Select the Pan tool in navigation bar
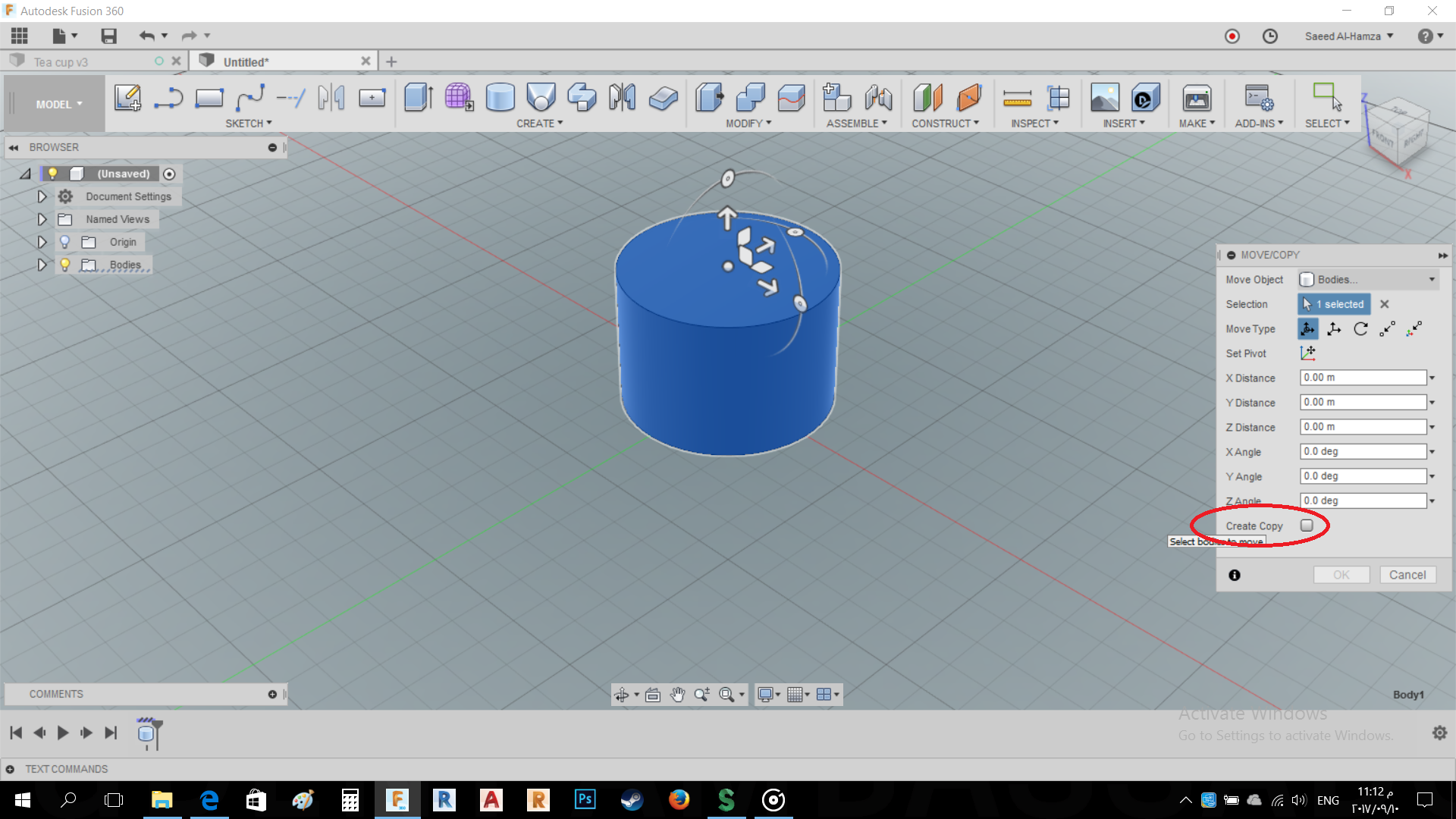Screen dimensions: 1456x819 click(x=677, y=694)
